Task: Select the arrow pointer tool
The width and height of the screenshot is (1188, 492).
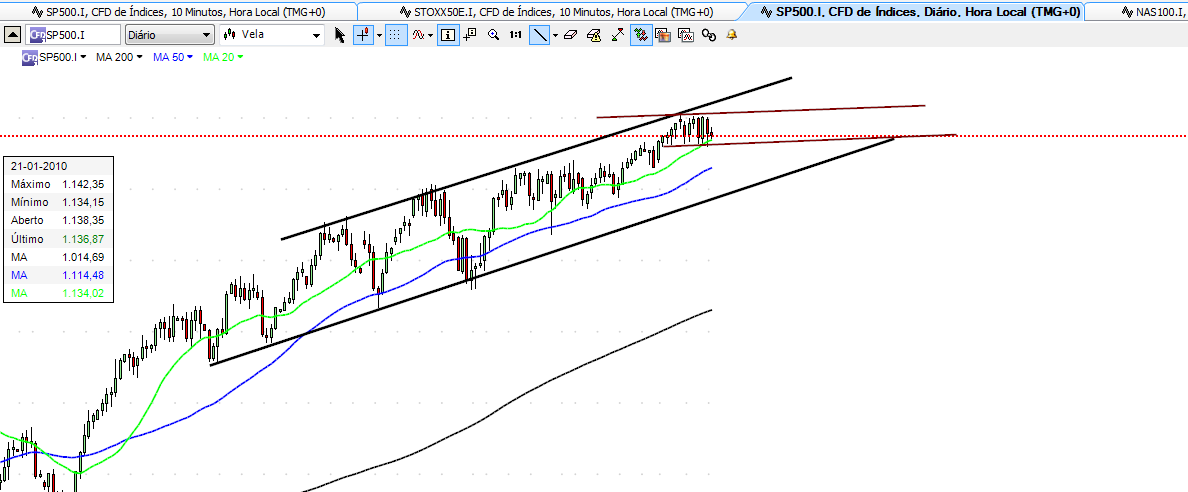Action: (339, 35)
